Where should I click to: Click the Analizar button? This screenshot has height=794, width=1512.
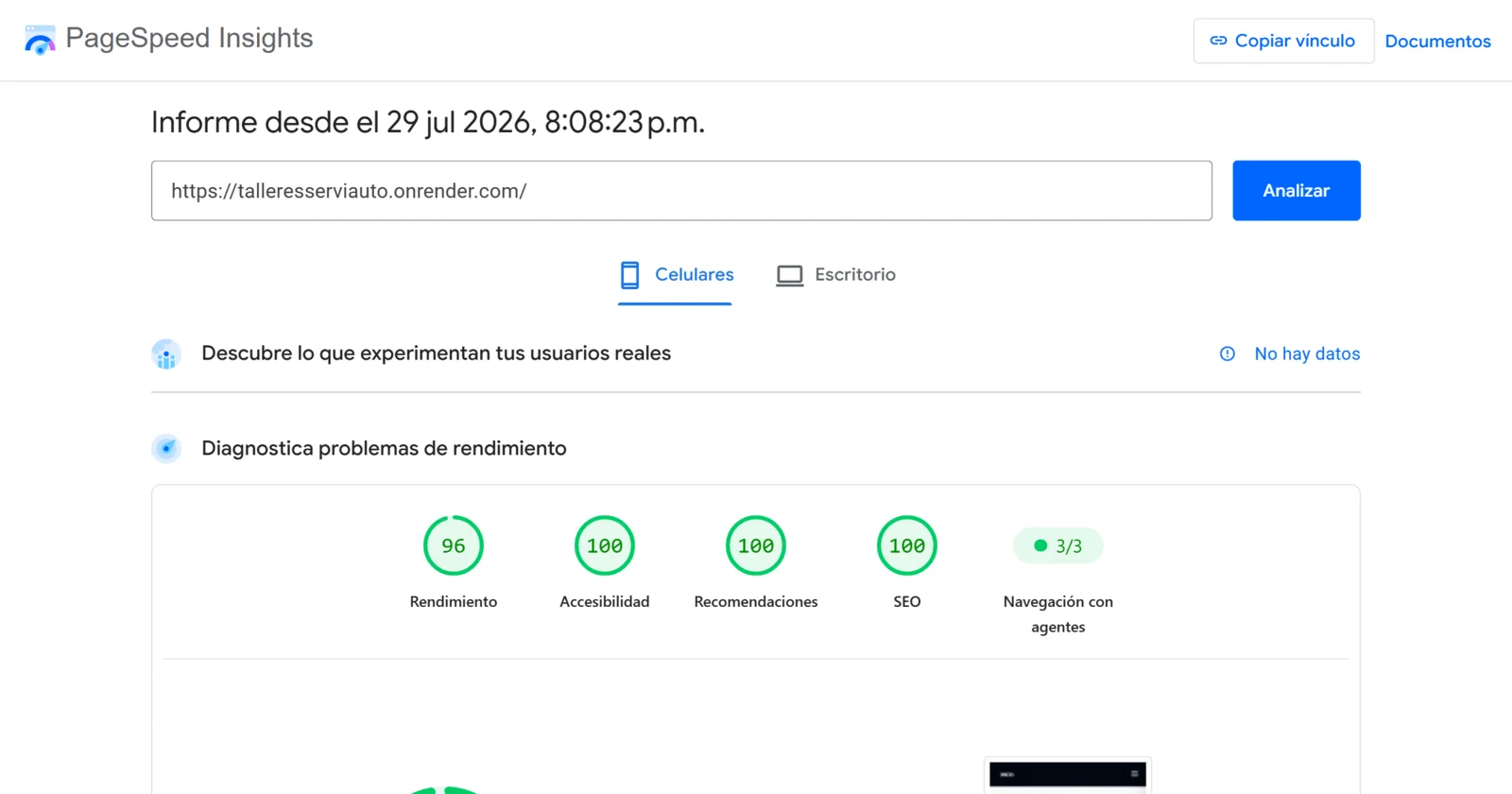(x=1296, y=191)
